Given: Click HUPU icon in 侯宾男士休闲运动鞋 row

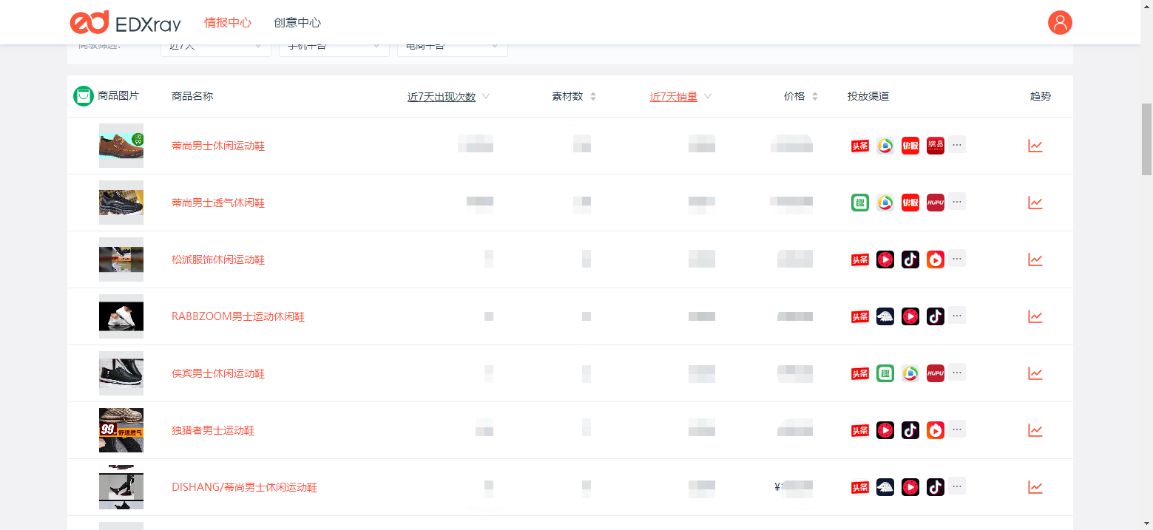Looking at the screenshot, I should [935, 373].
